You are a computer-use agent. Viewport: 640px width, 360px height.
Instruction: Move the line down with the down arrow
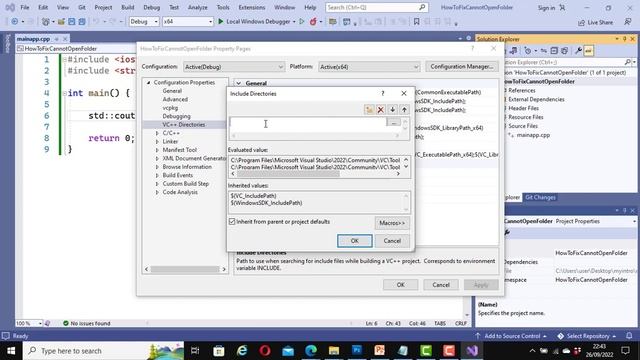pyautogui.click(x=392, y=109)
